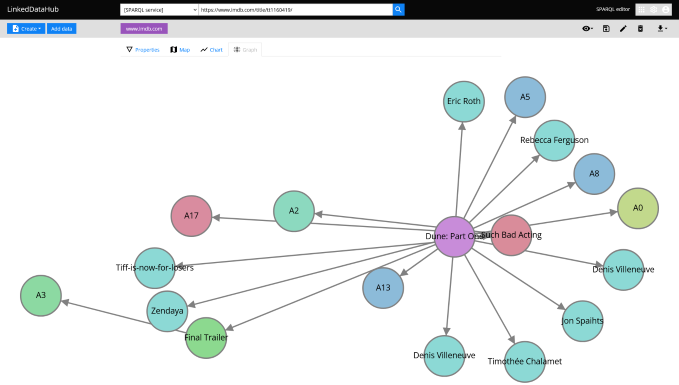Click the blue search magnifier button
This screenshot has width=679, height=385.
tap(398, 10)
